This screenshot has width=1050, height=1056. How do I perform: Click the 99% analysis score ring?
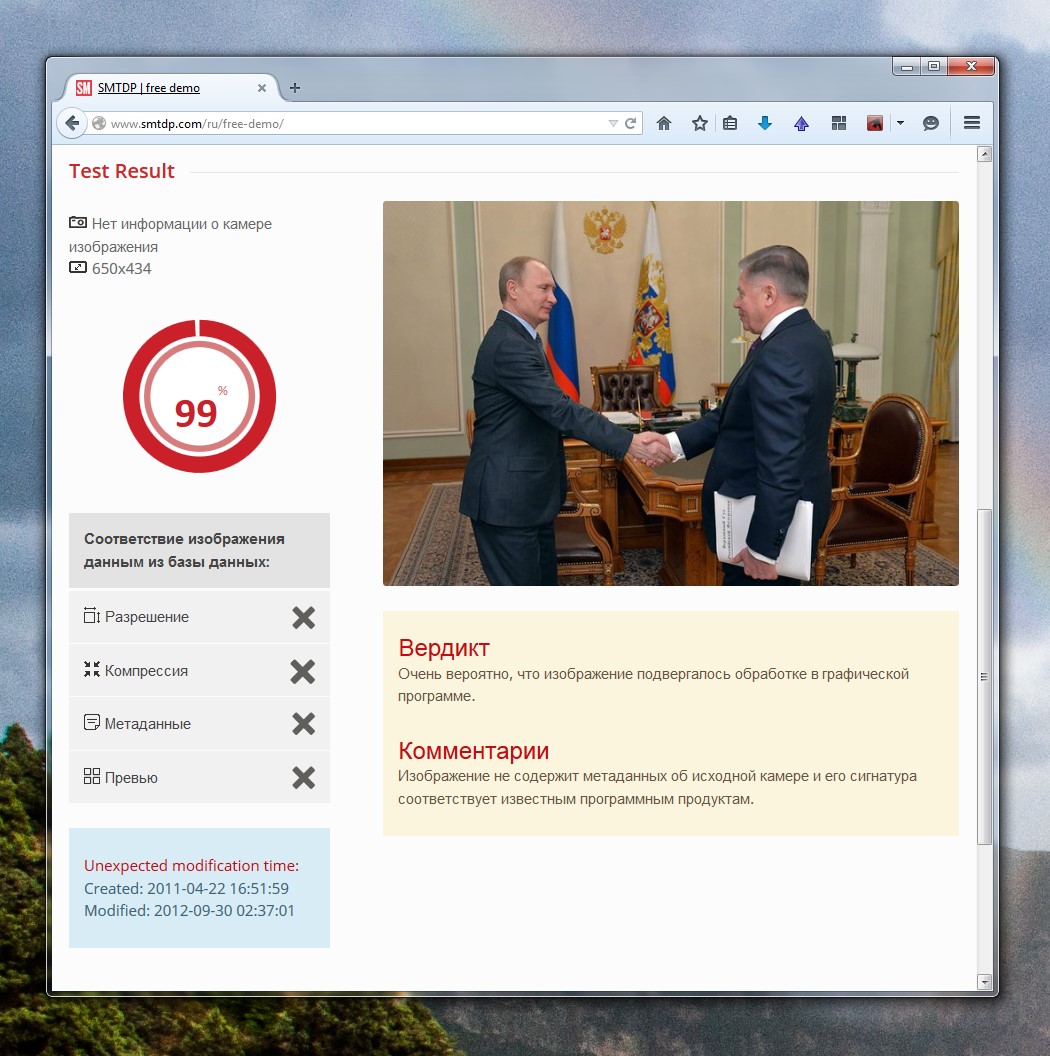click(198, 396)
